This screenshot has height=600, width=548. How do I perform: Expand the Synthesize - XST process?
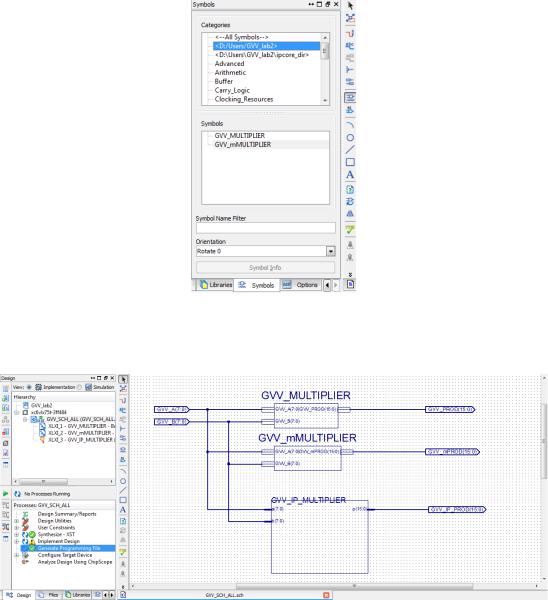pyautogui.click(x=16, y=535)
